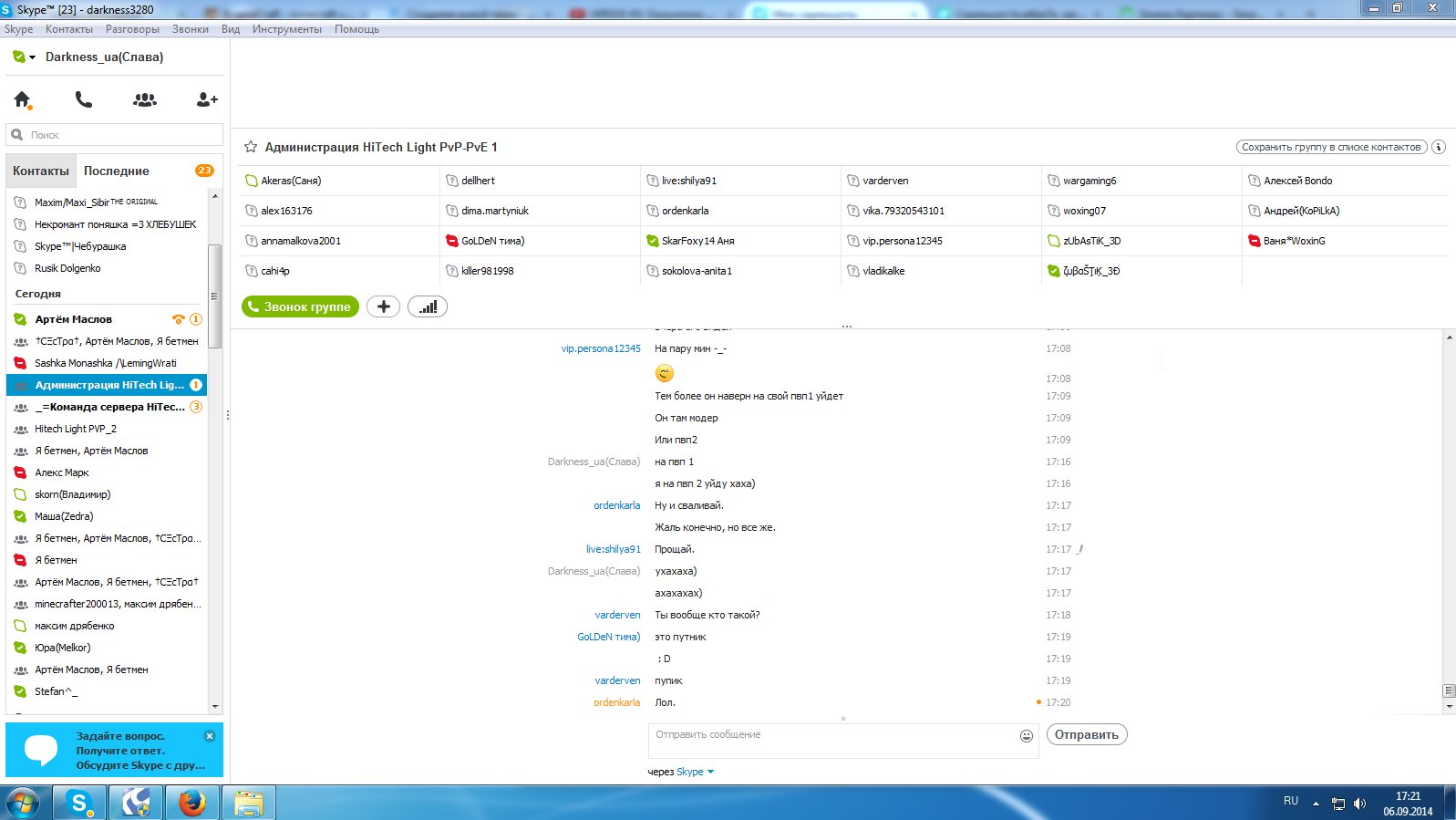Image resolution: width=1456 pixels, height=820 pixels.
Task: Select Алекс Марк contact
Action: pyautogui.click(x=107, y=472)
